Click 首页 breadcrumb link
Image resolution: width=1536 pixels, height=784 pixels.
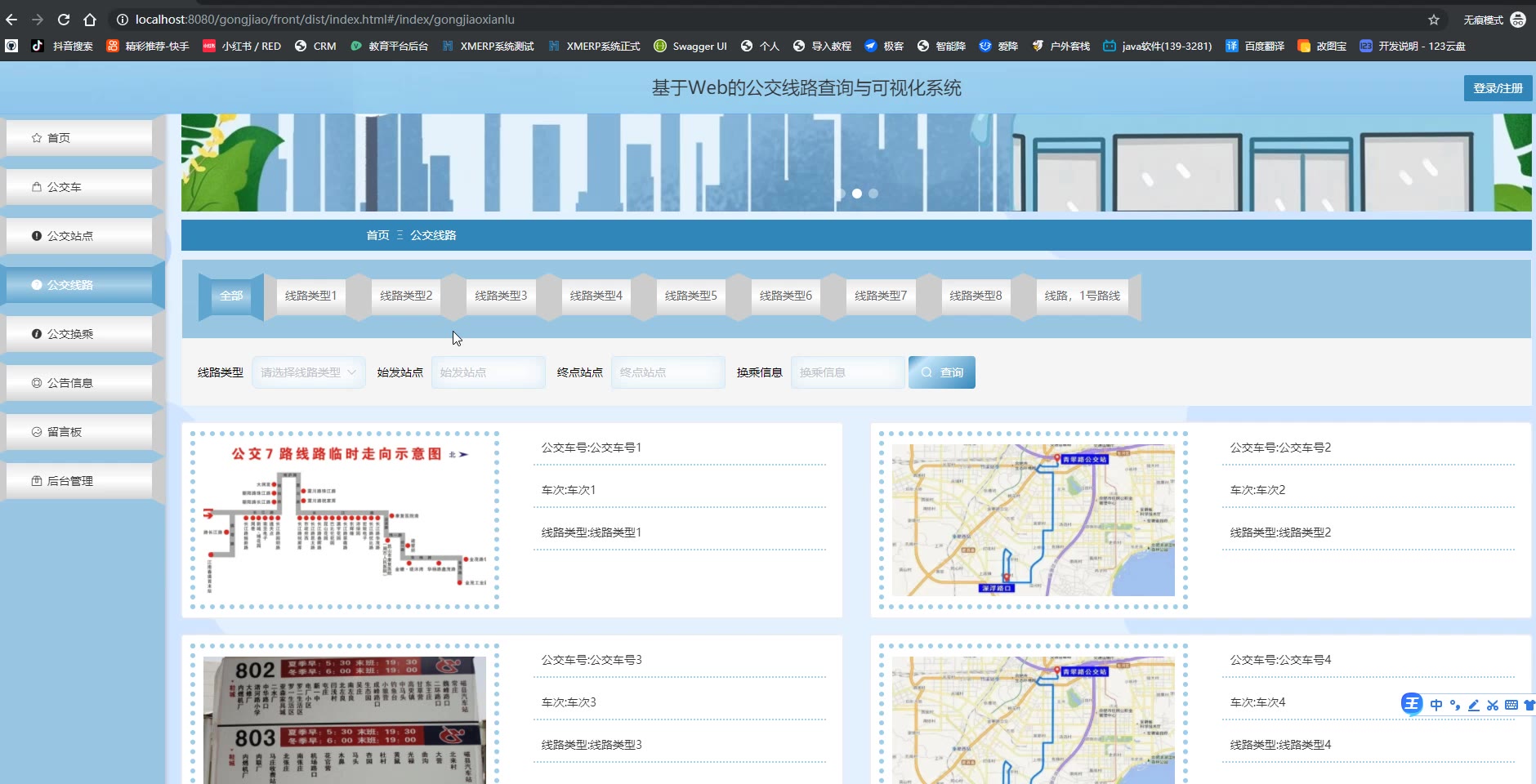tap(377, 235)
